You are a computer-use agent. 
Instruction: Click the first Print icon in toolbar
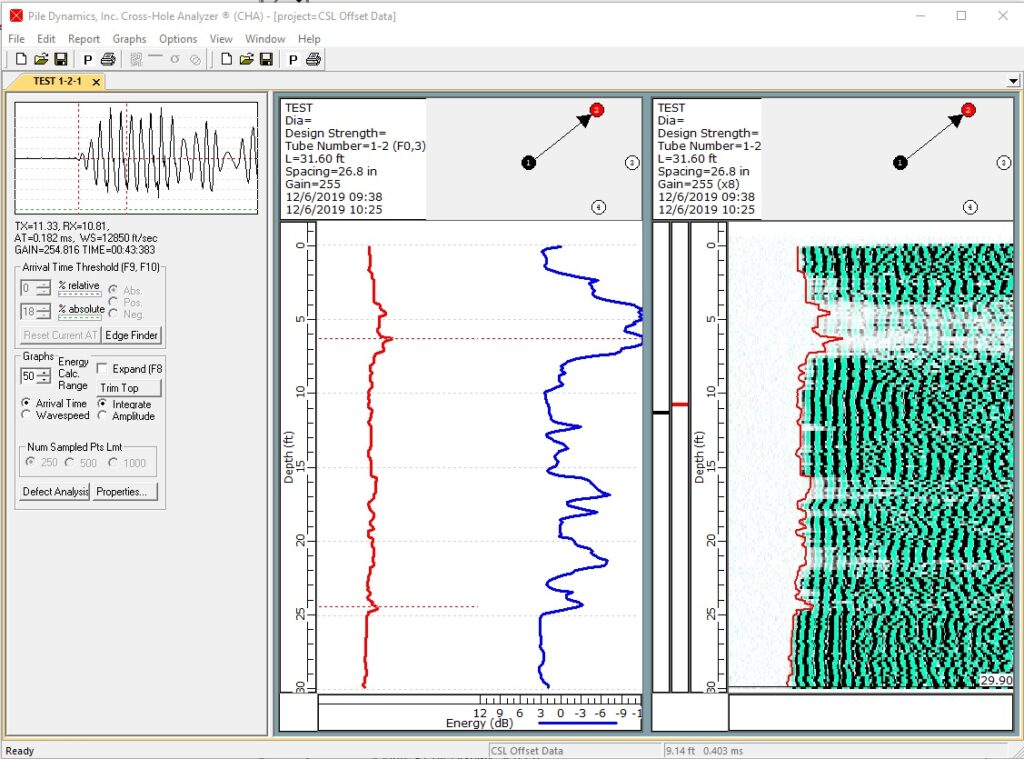pyautogui.click(x=108, y=59)
